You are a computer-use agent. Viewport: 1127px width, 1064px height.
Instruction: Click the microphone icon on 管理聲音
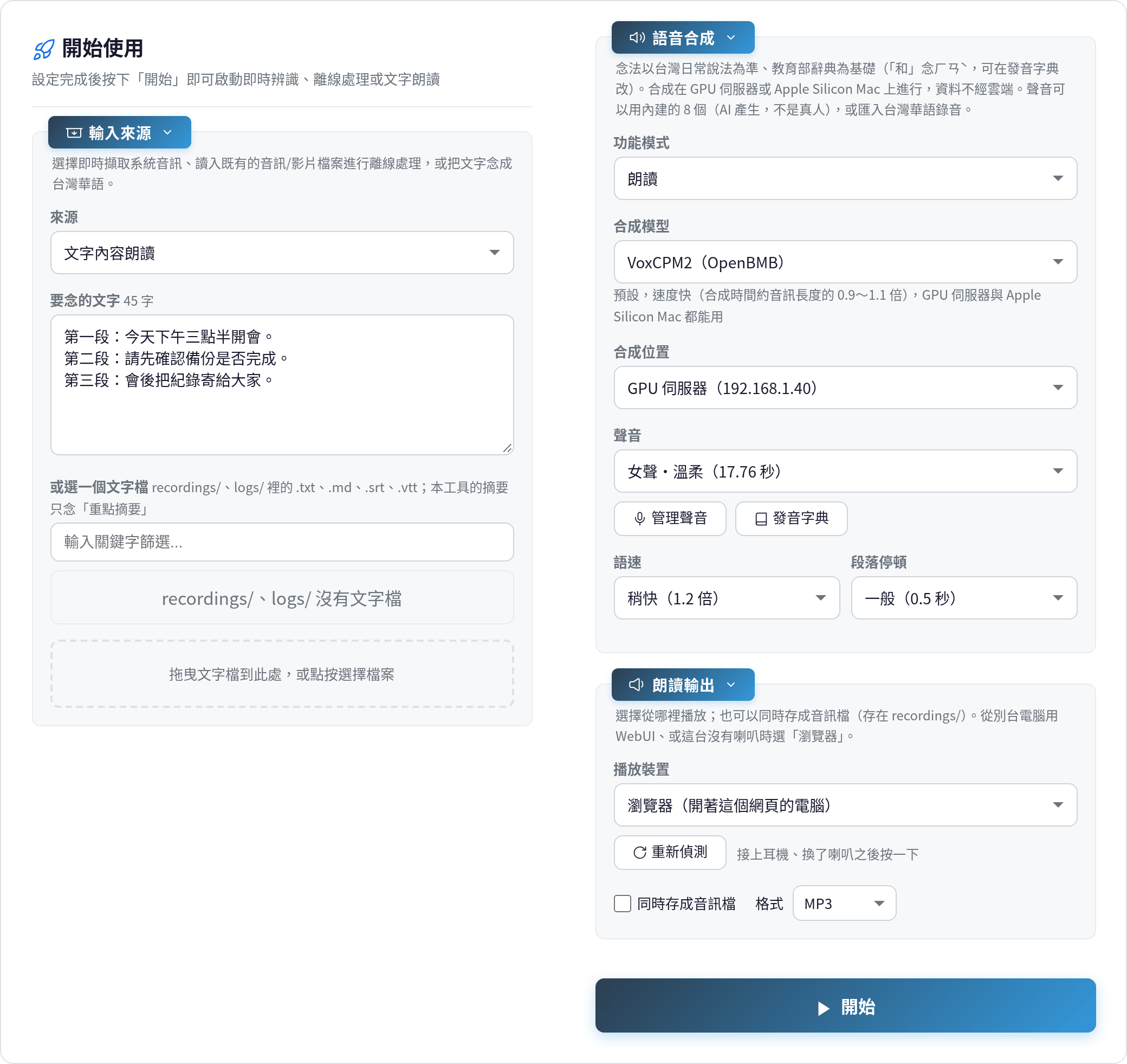tap(639, 518)
